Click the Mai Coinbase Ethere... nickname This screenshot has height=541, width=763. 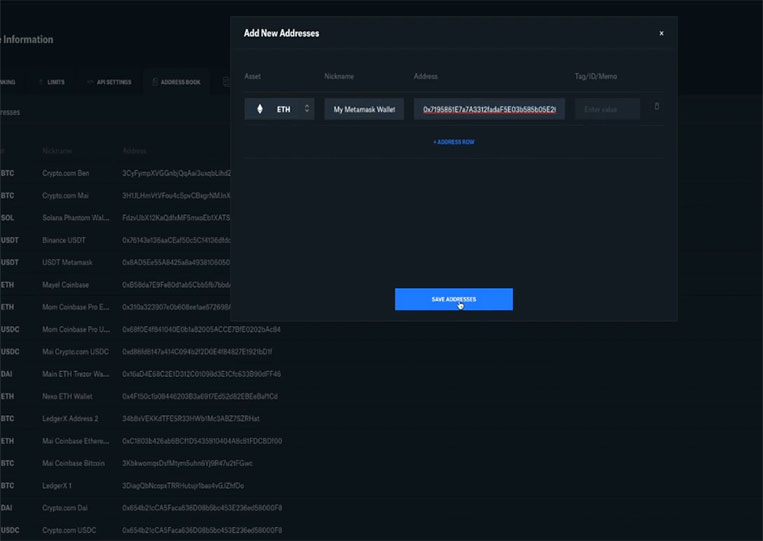(75, 441)
